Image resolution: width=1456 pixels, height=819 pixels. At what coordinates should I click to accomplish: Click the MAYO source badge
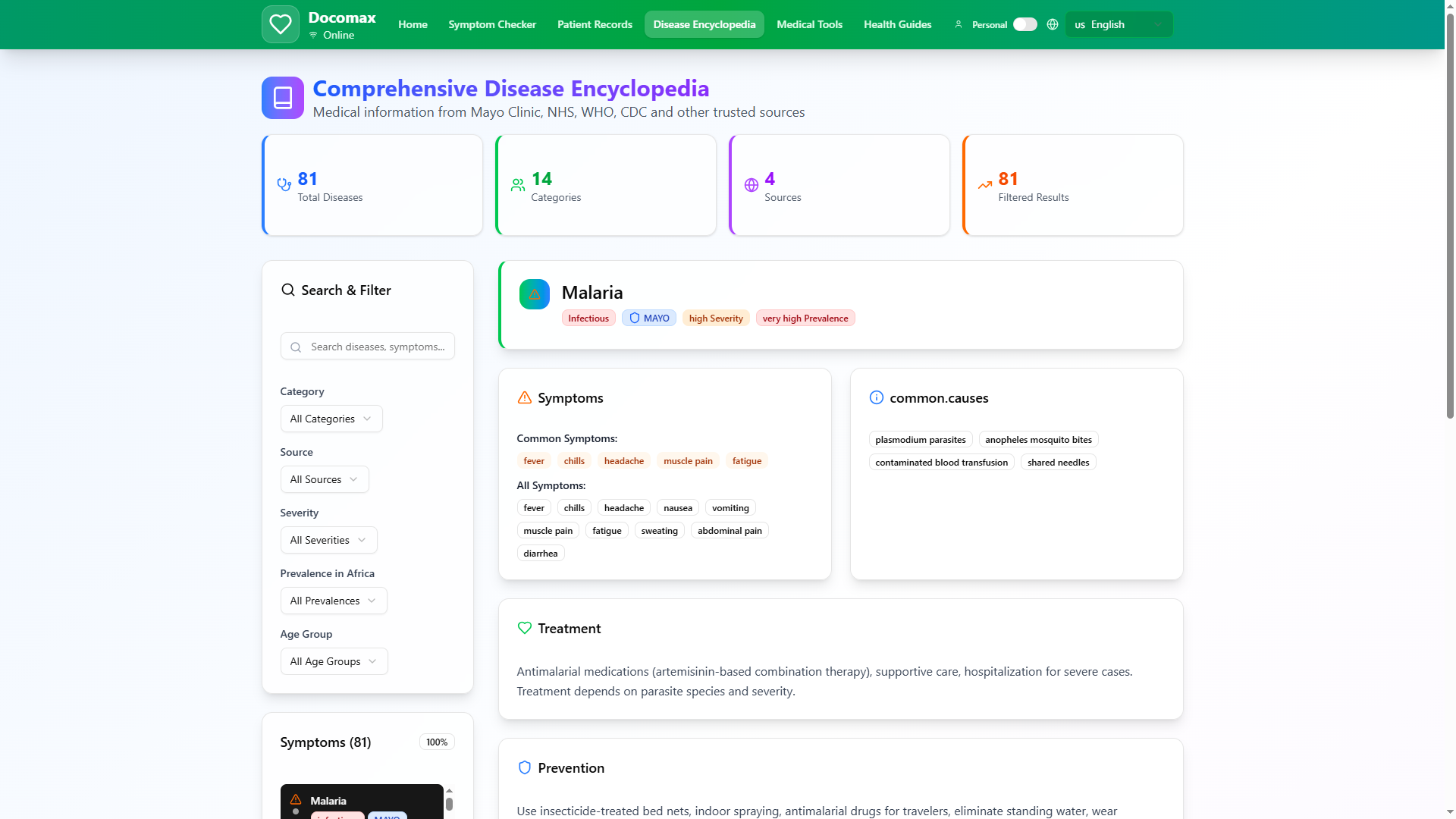[x=649, y=318]
